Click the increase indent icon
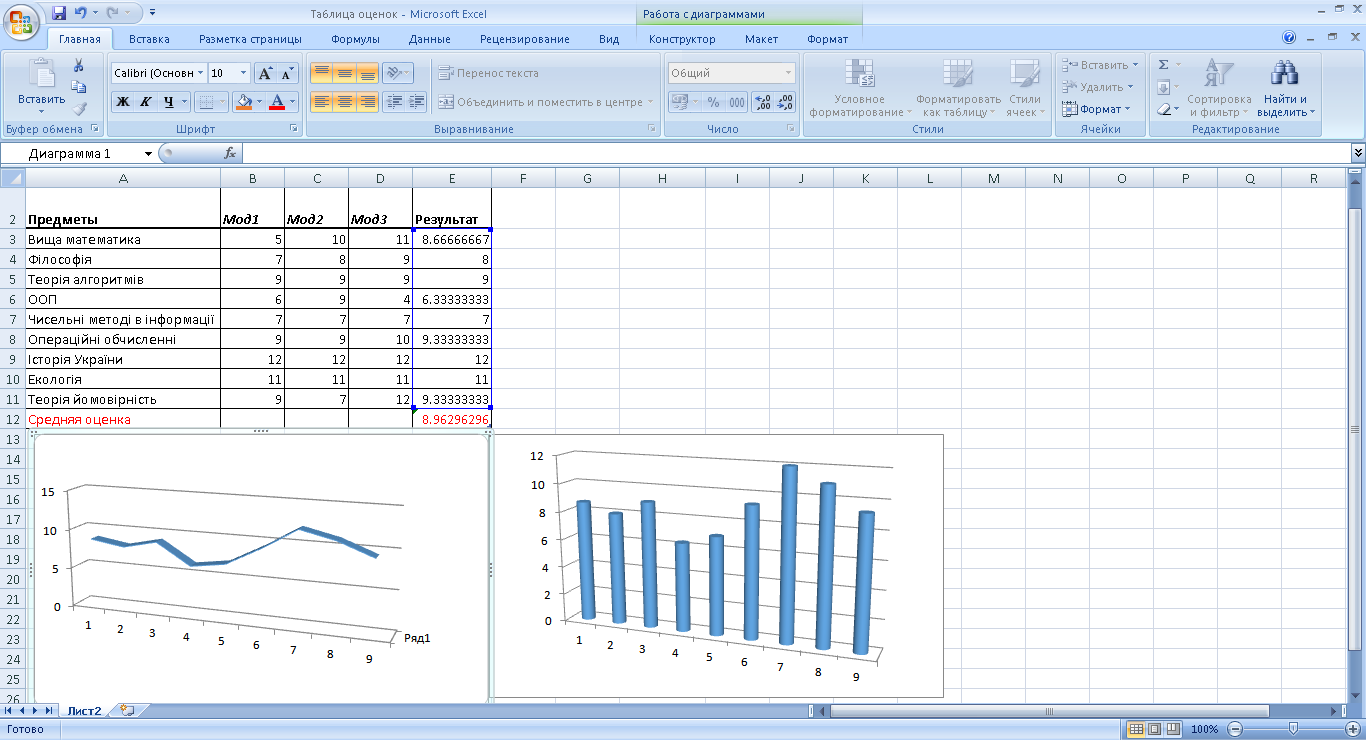1366x740 pixels. pos(416,102)
